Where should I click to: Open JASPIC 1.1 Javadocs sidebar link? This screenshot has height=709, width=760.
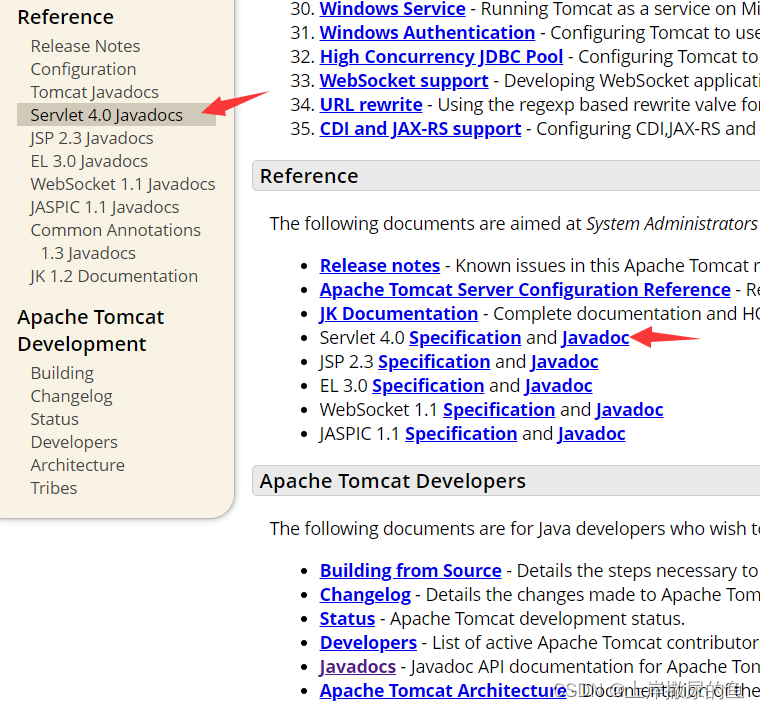pyautogui.click(x=105, y=207)
